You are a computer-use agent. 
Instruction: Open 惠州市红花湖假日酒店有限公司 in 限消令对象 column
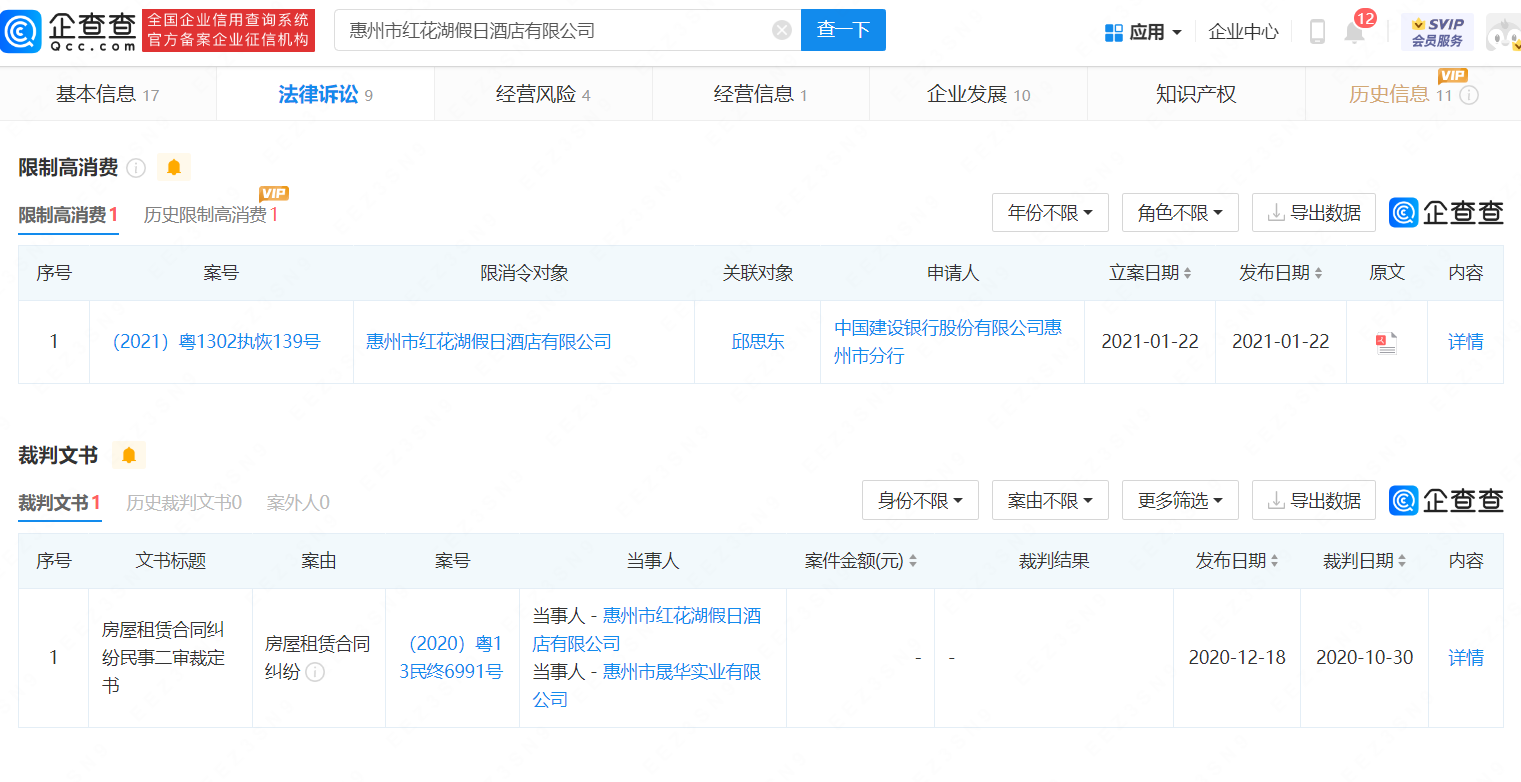click(489, 342)
